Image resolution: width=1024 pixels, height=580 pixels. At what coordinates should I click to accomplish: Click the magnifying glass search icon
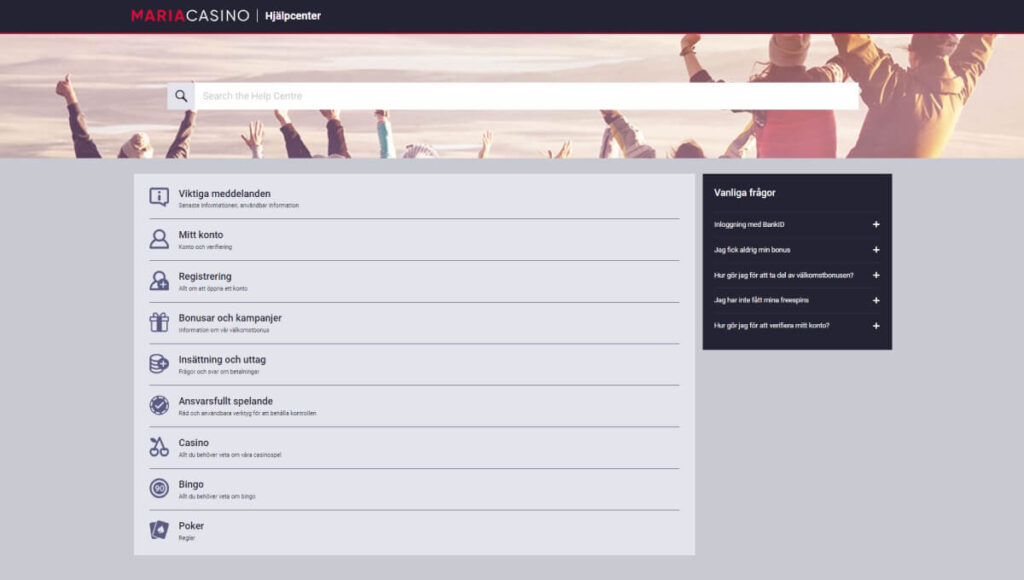[x=181, y=96]
